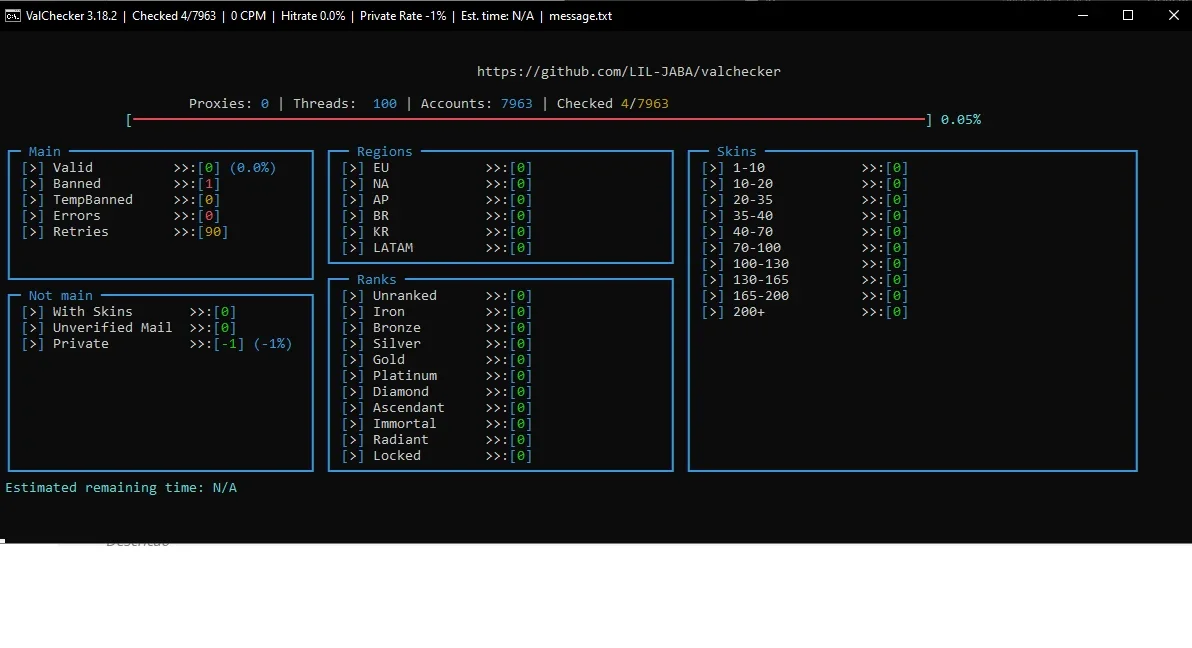The width and height of the screenshot is (1192, 648).
Task: Click the Unverified Mail row
Action: click(128, 328)
